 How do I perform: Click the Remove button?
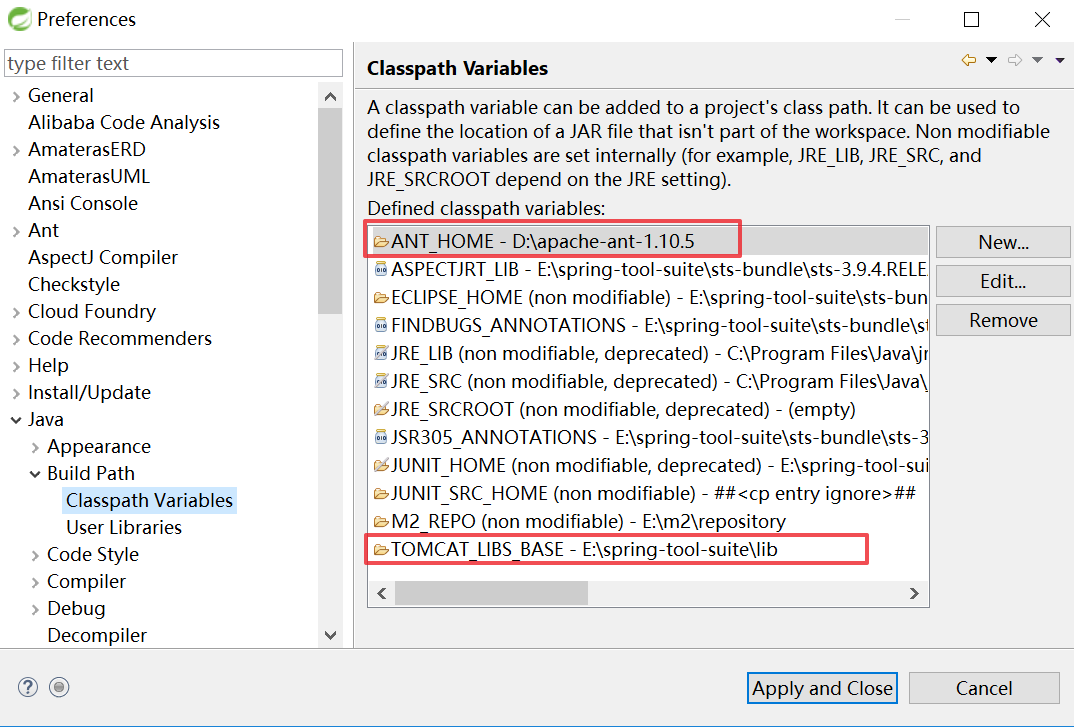[x=1003, y=320]
